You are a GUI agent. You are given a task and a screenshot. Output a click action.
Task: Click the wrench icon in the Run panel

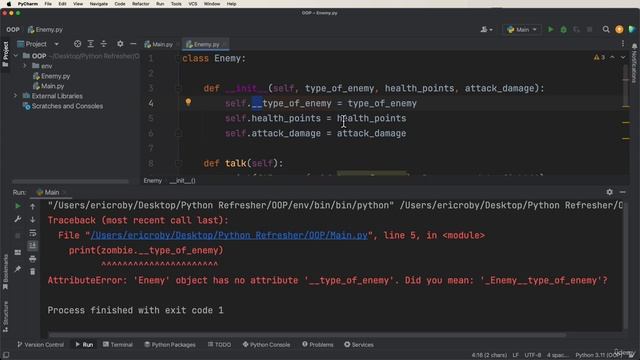click(x=18, y=219)
